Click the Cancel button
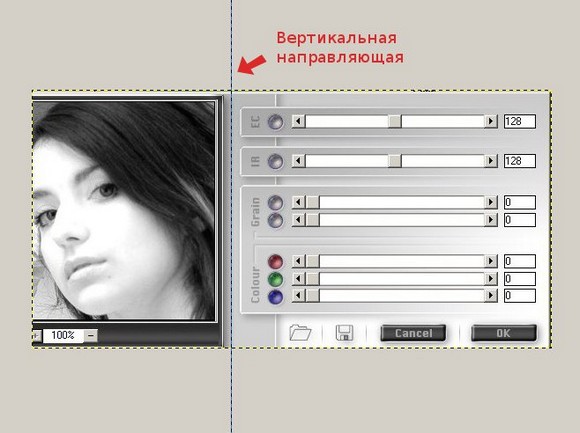Image resolution: width=580 pixels, height=433 pixels. coord(413,333)
